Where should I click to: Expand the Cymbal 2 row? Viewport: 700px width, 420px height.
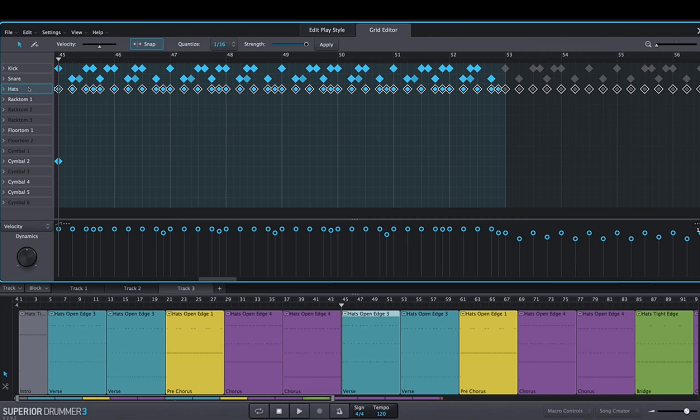pyautogui.click(x=4, y=161)
